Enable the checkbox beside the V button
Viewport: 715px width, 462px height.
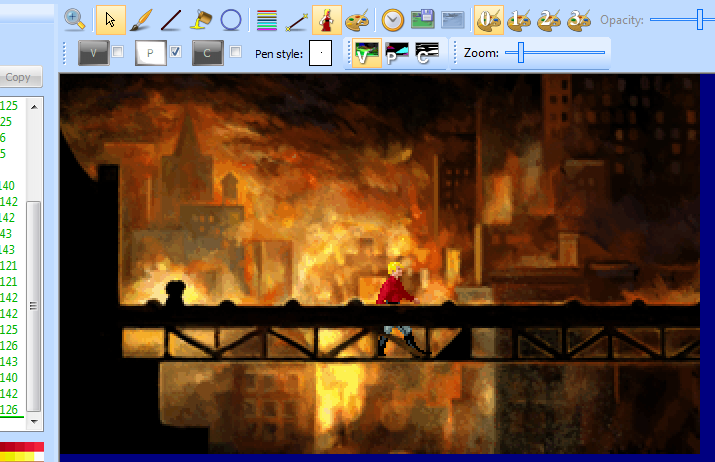coord(118,52)
